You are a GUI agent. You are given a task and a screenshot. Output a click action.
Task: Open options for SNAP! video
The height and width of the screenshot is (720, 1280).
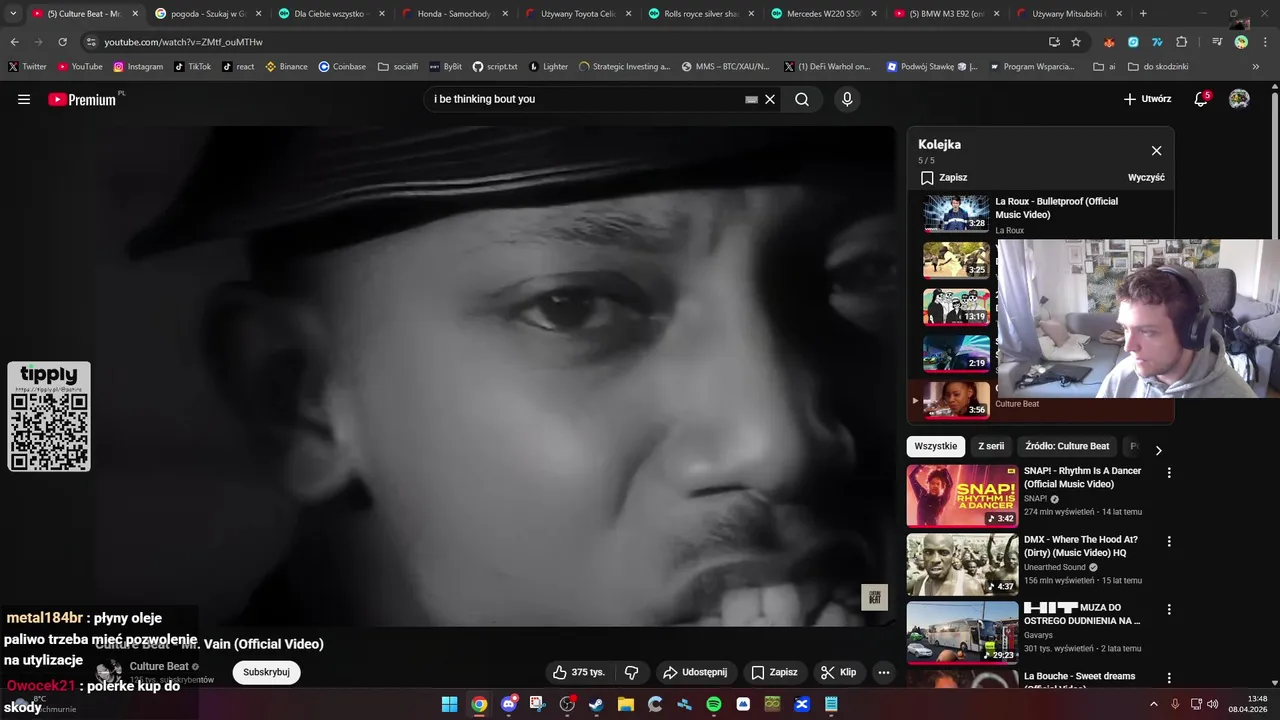coord(1169,473)
